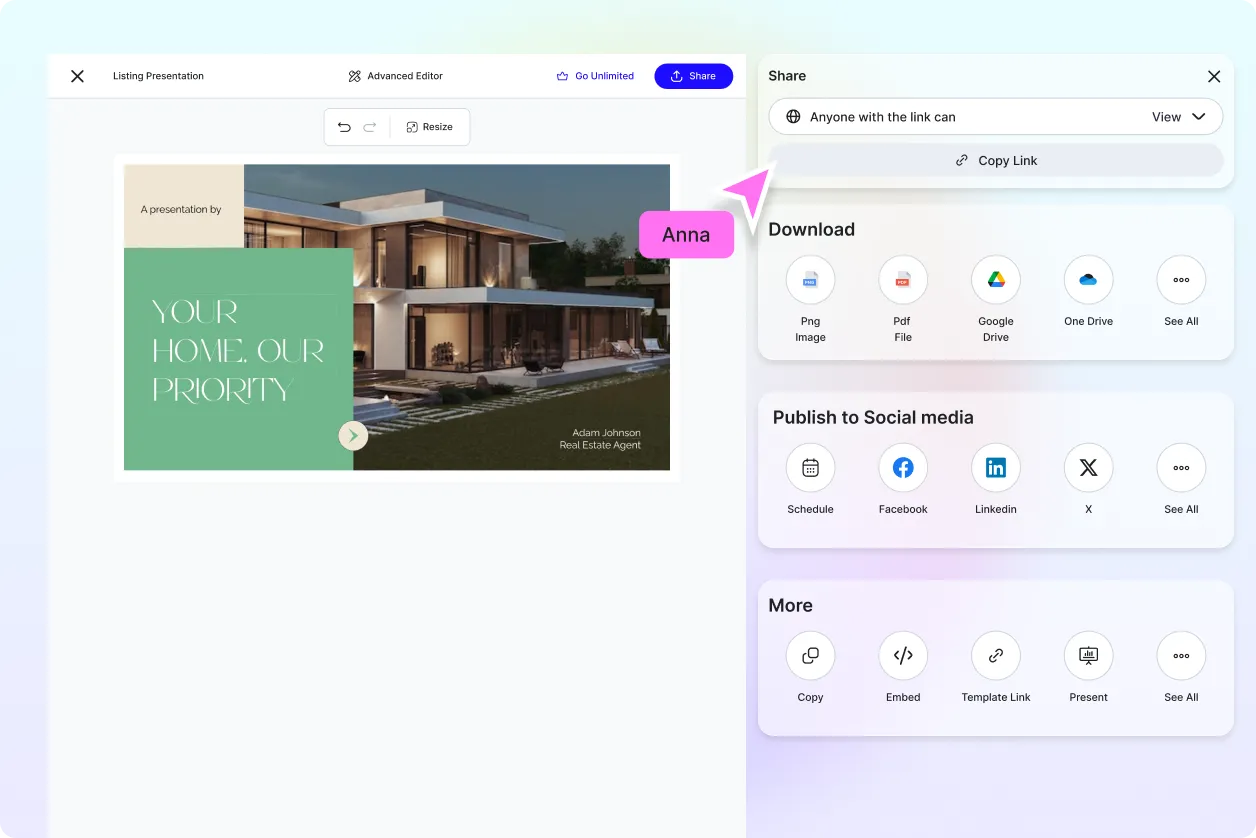Viewport: 1256px width, 838px height.
Task: Start Present mode from the More section
Action: [x=1088, y=655]
